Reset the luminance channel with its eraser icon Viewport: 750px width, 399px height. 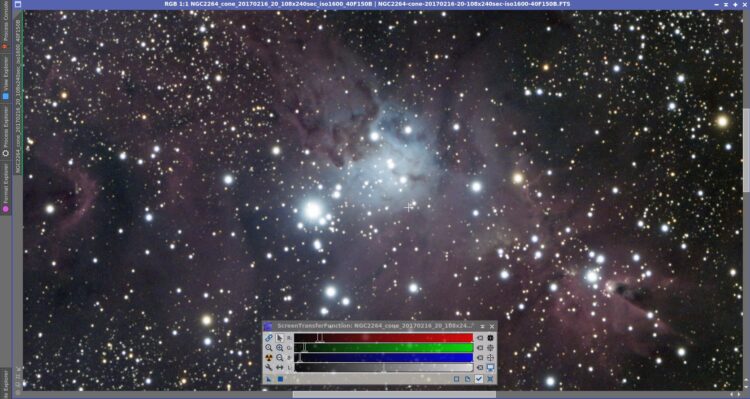480,367
